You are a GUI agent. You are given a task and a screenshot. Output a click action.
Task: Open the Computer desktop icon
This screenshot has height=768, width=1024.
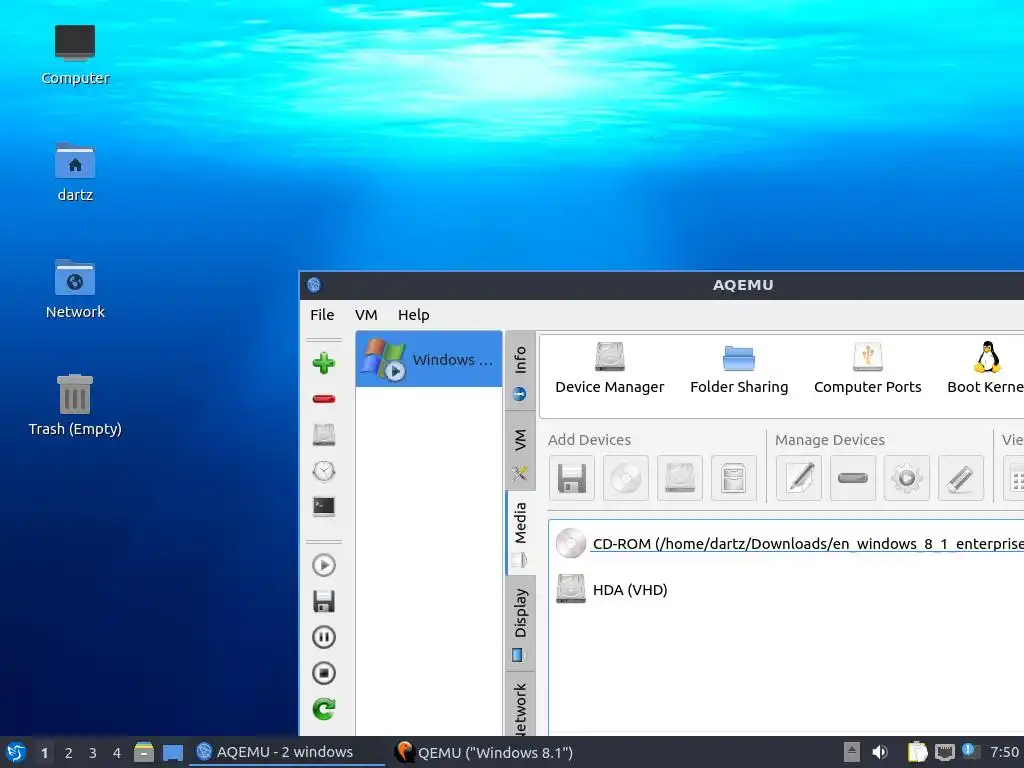(x=75, y=56)
